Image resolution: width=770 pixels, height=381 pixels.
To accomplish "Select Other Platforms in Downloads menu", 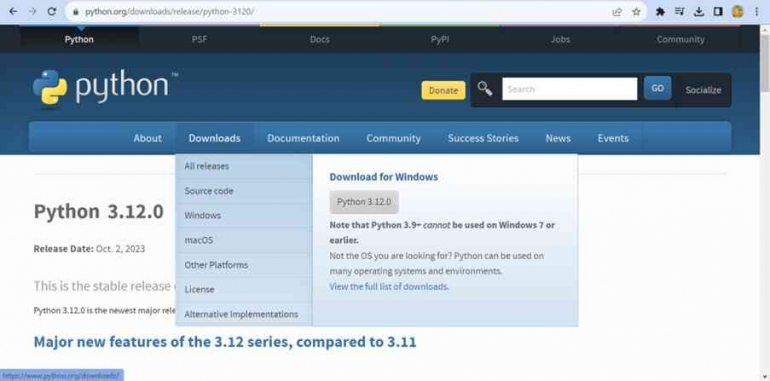I will tap(244, 265).
